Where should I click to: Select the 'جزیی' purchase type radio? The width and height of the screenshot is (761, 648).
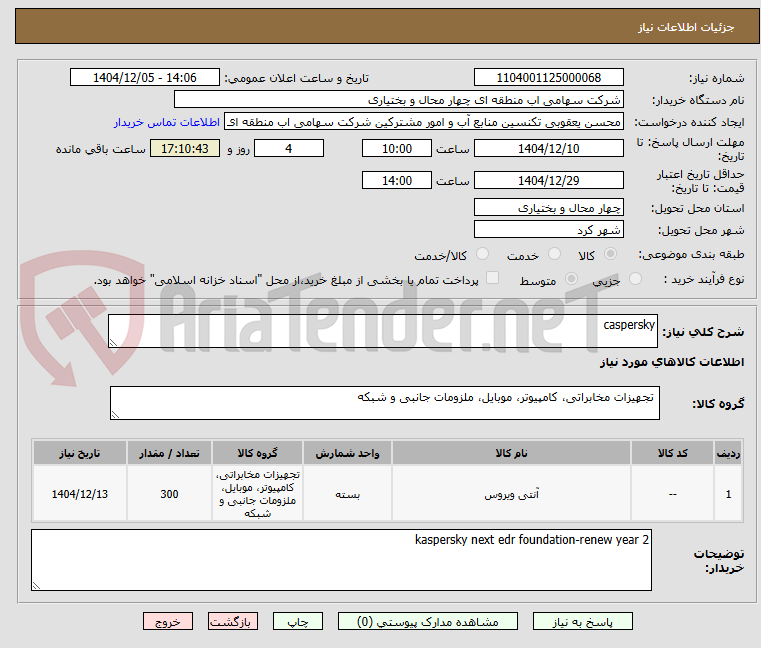635,279
